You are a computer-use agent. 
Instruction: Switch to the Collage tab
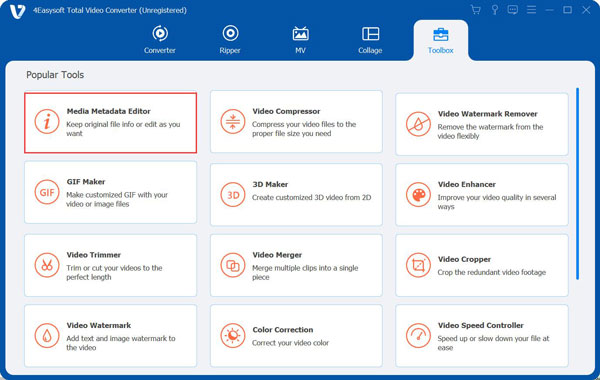[x=370, y=40]
